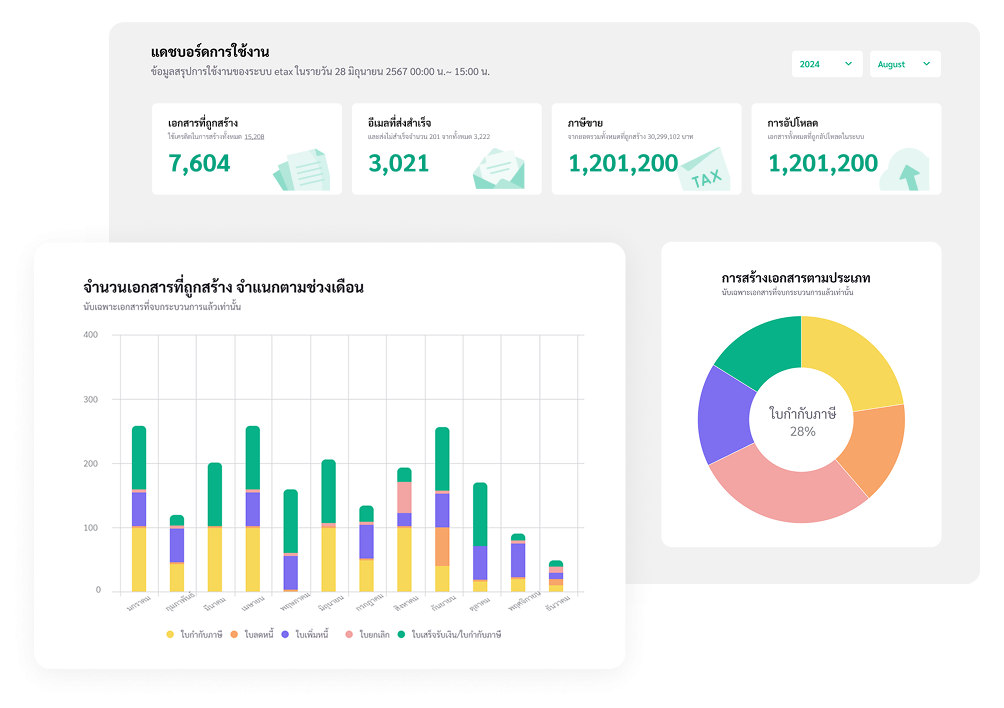Screen dimensions: 1004x708
Task: Click the documents icon in เอกสารที่ถูกสร้าง card
Action: point(301,168)
